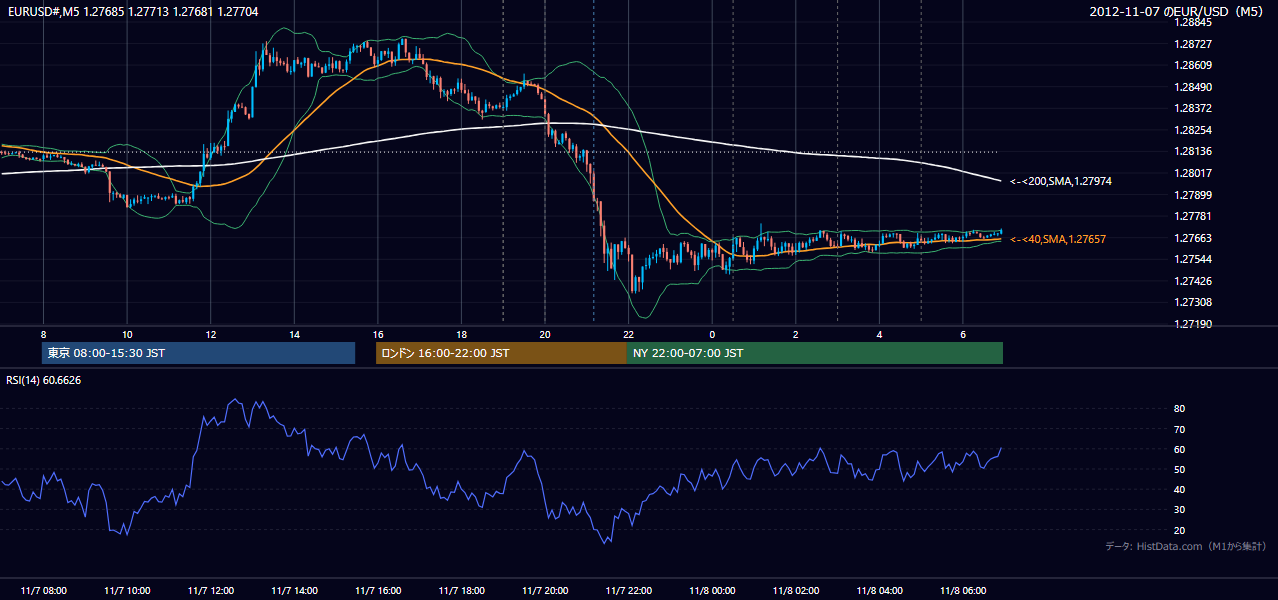Click price axis value 1.27308
Viewport: 1278px width, 600px height.
(x=1194, y=302)
